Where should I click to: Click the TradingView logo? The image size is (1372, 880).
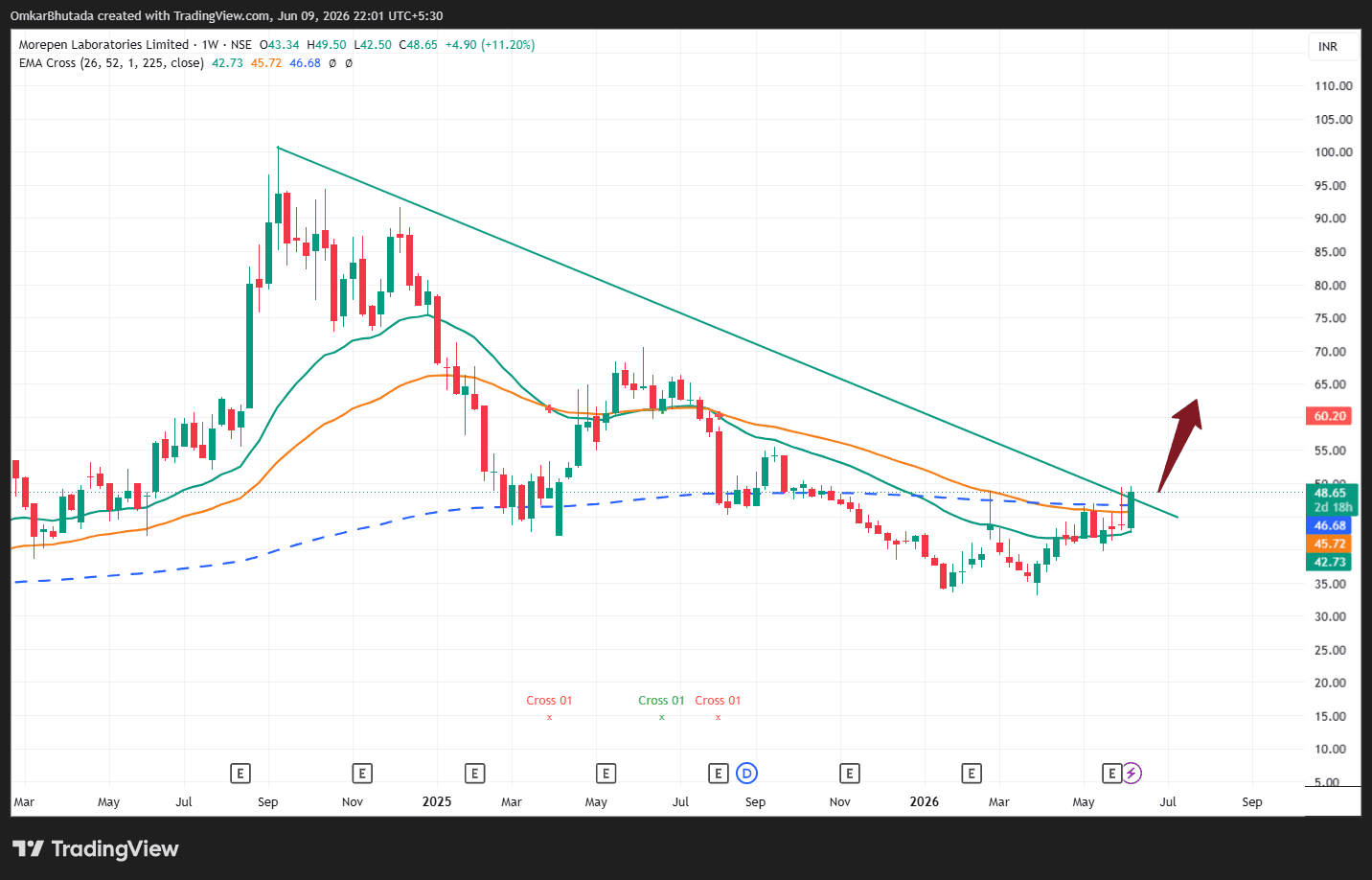[x=96, y=848]
